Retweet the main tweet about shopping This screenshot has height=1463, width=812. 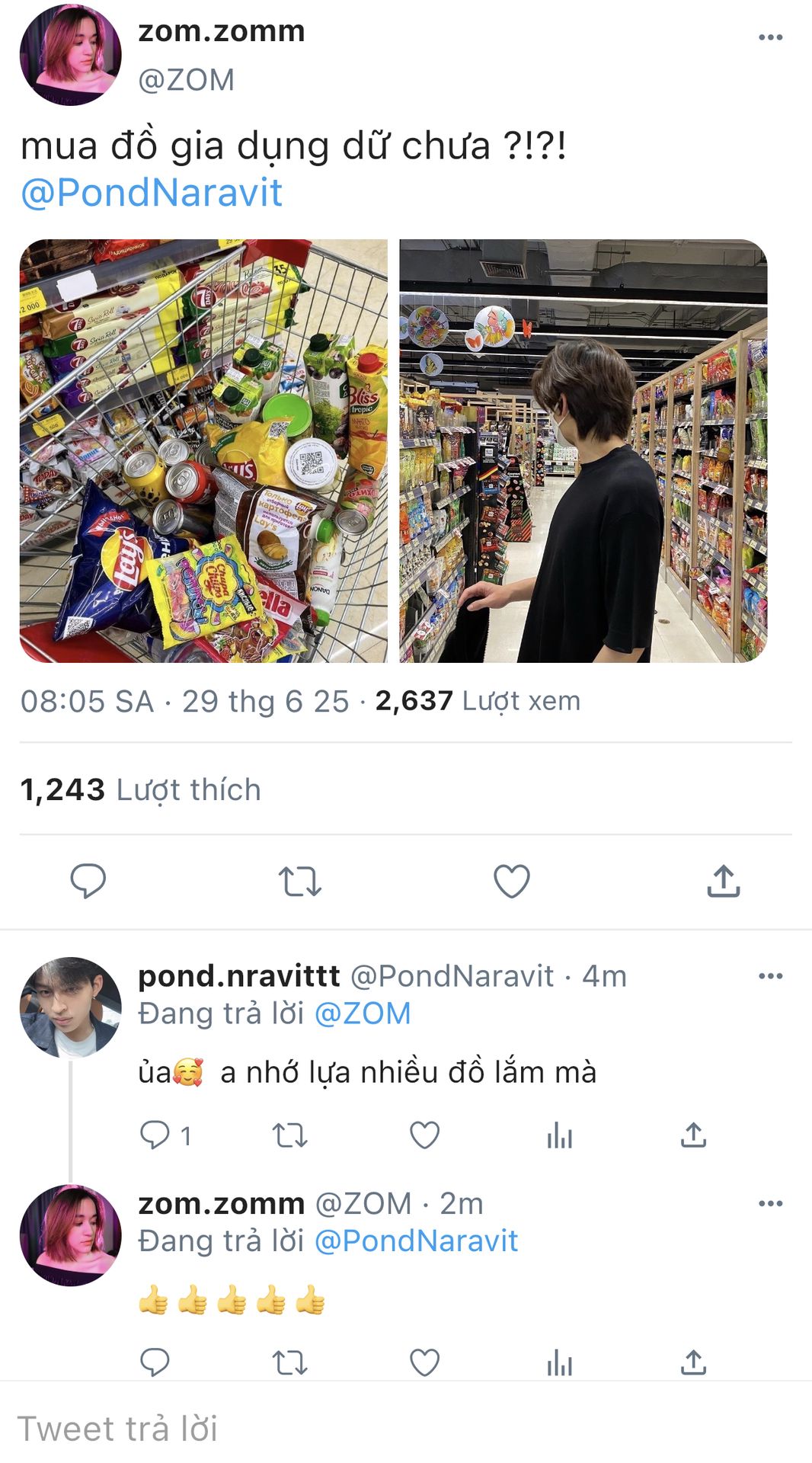pos(299,882)
